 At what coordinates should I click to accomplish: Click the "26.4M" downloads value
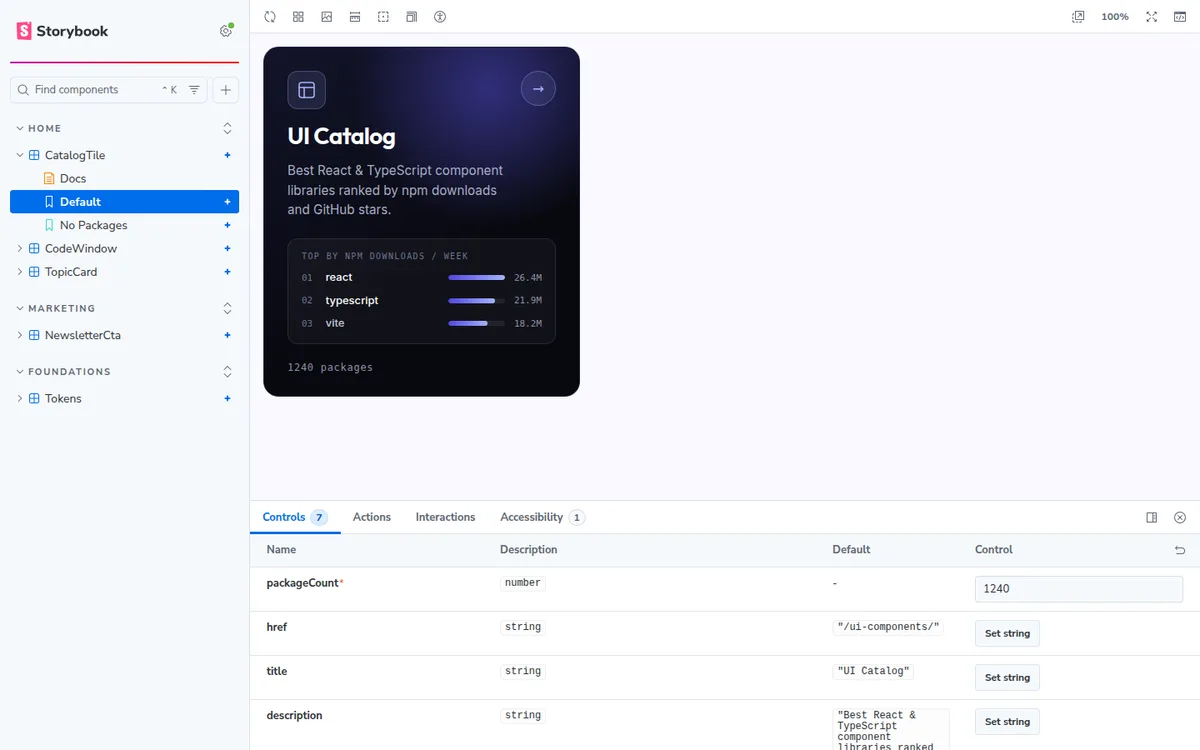coord(528,277)
